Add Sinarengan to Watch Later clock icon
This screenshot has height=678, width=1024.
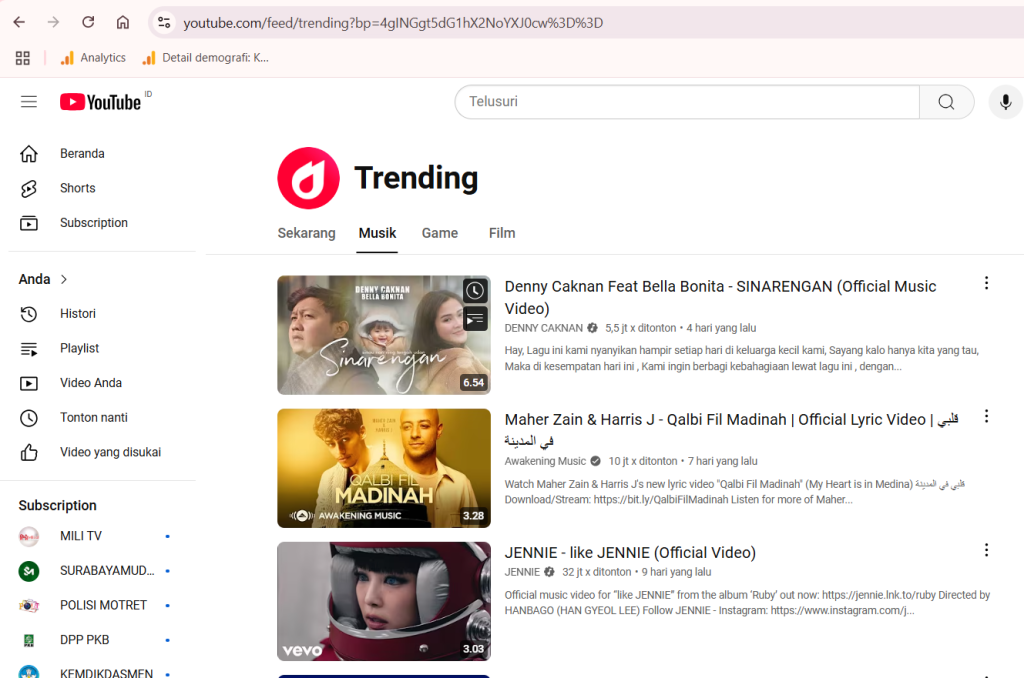475,291
